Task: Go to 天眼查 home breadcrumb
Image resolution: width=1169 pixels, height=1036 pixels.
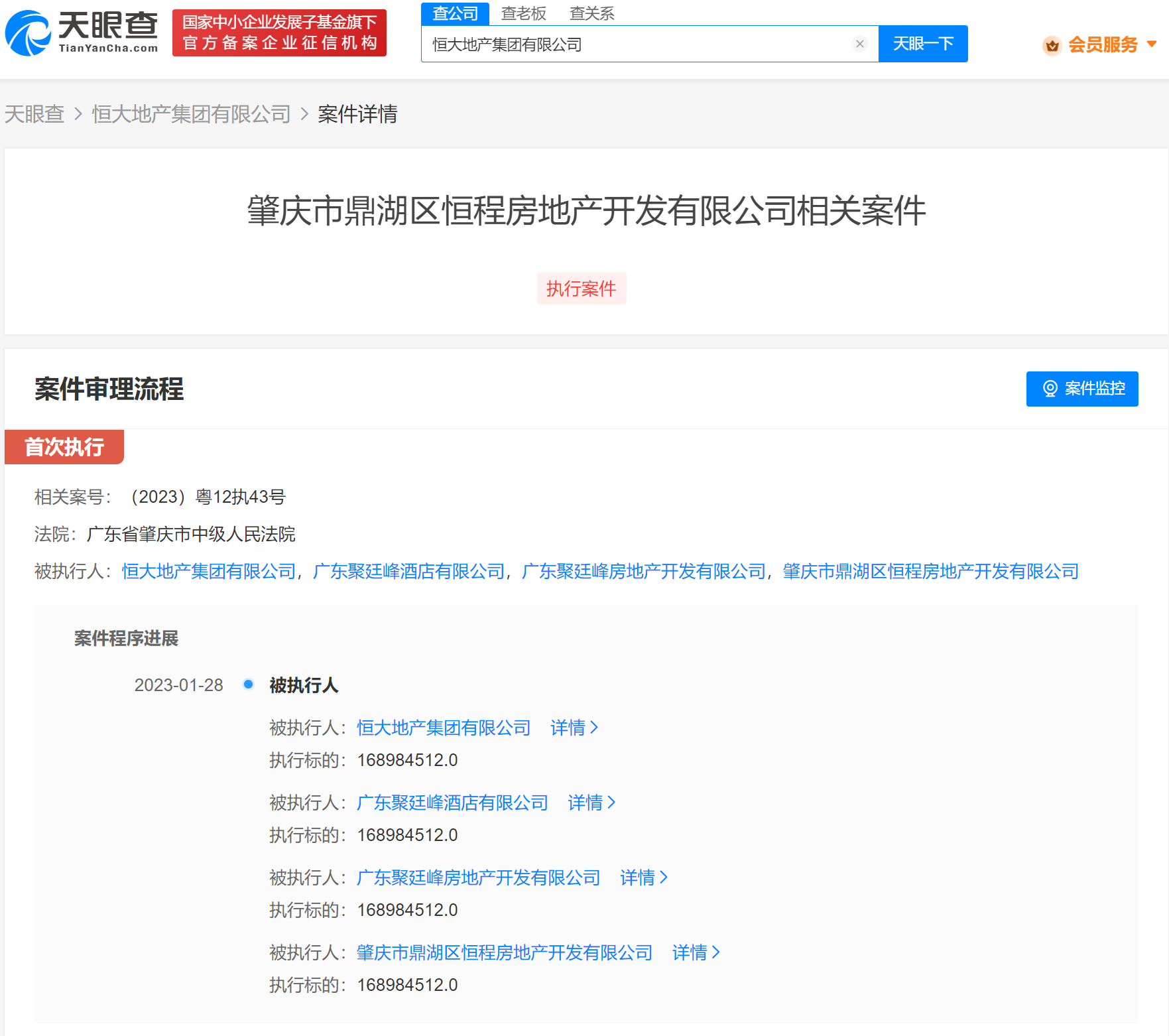Action: pyautogui.click(x=34, y=114)
